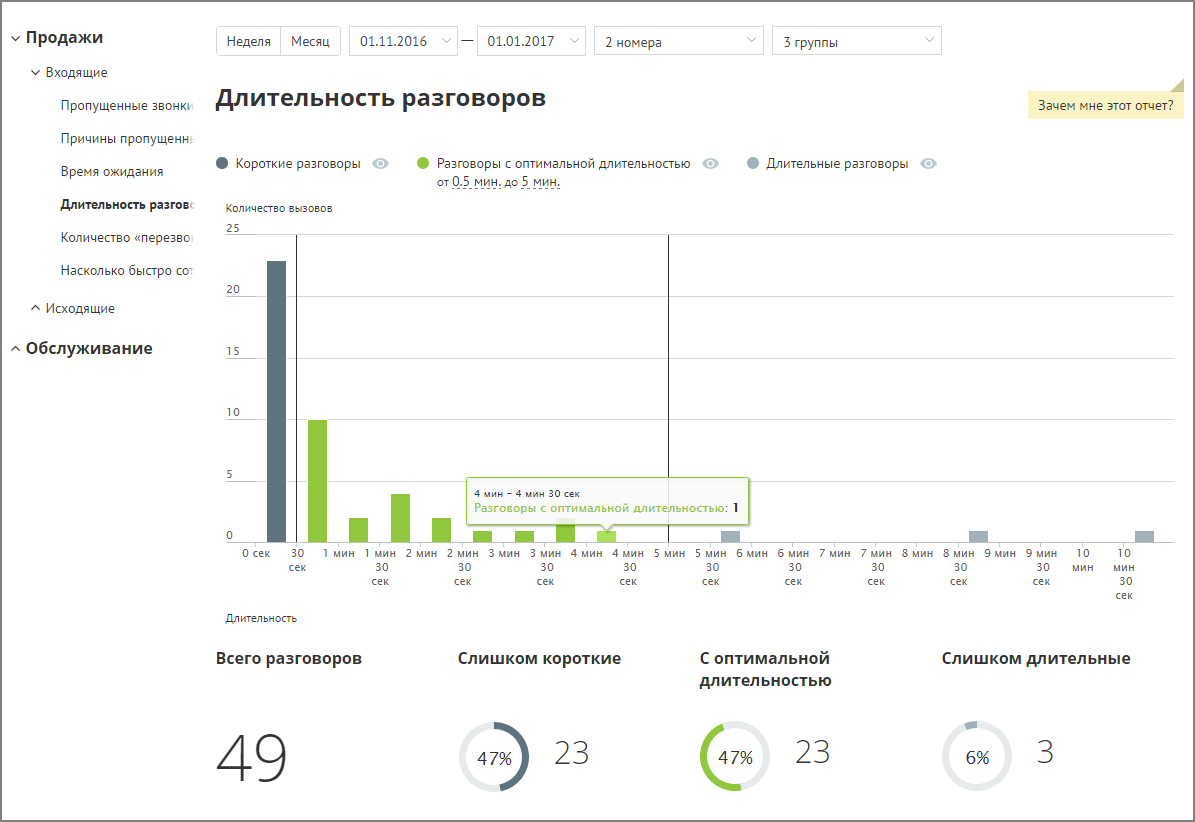Viewport: 1195px width, 822px height.
Task: Click the Продажи section title
Action: 64,37
